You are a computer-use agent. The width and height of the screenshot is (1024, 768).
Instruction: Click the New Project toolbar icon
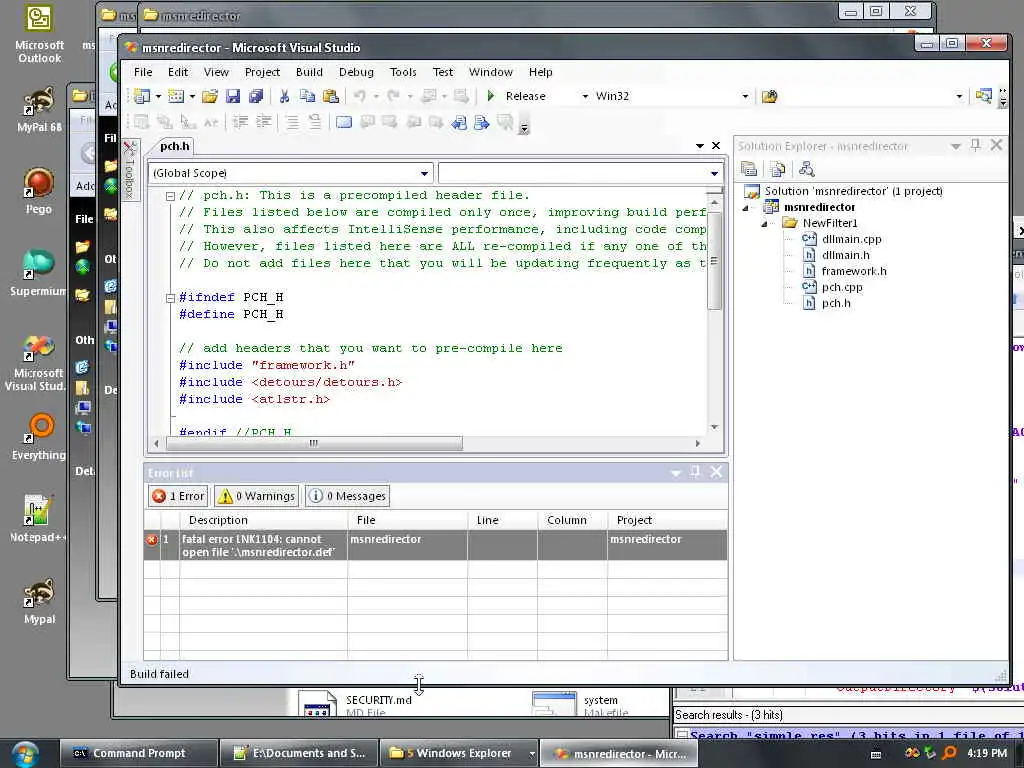[x=142, y=96]
